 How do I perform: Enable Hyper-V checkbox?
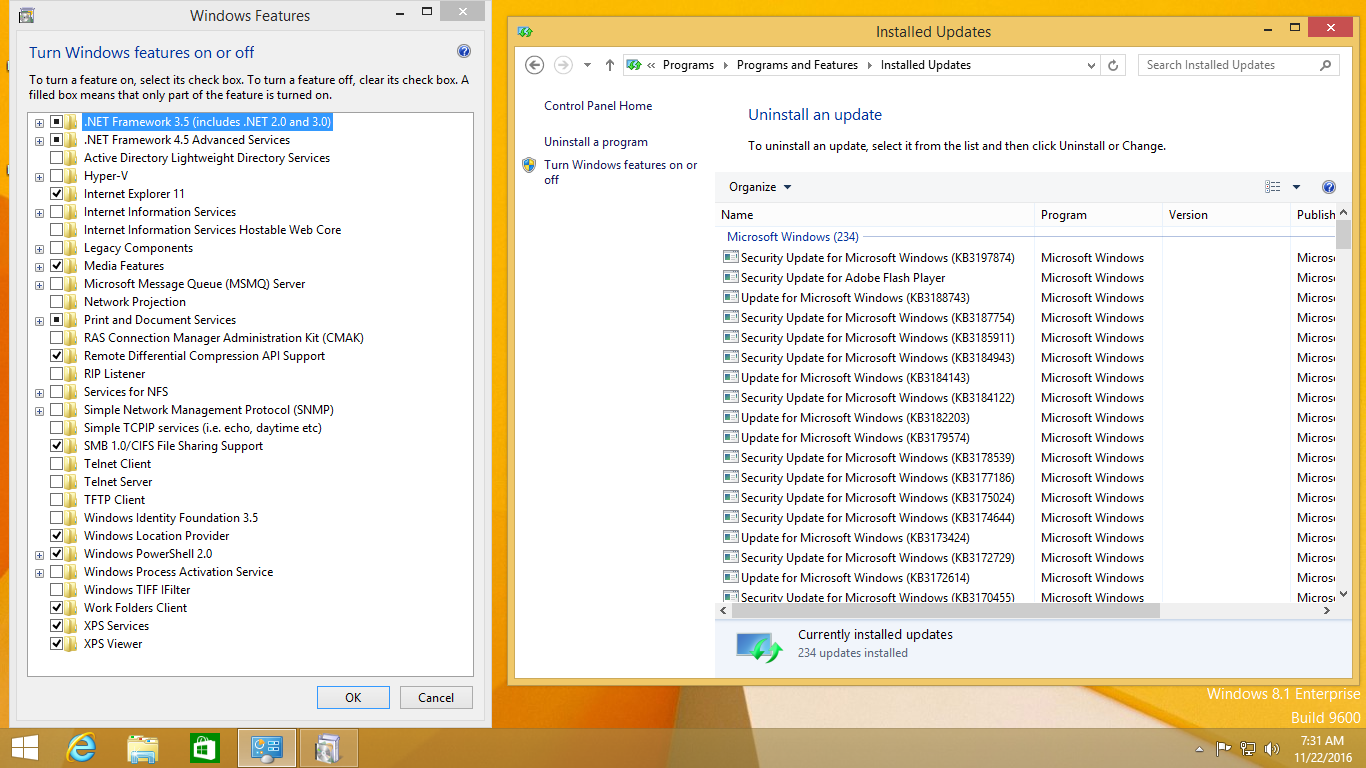57,176
